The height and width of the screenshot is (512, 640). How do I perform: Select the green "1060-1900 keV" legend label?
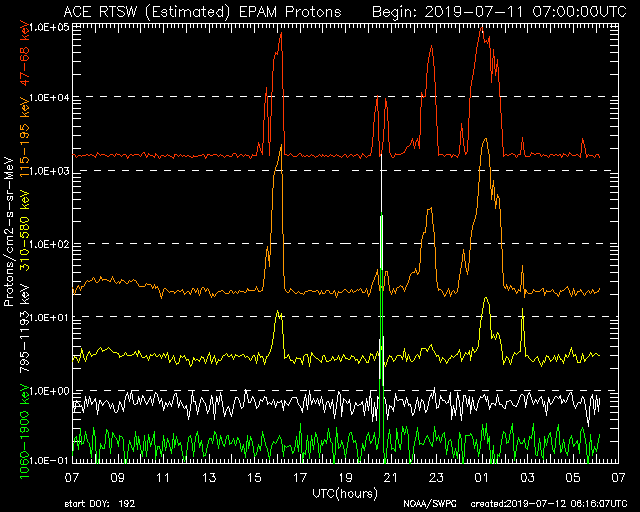pos(25,432)
